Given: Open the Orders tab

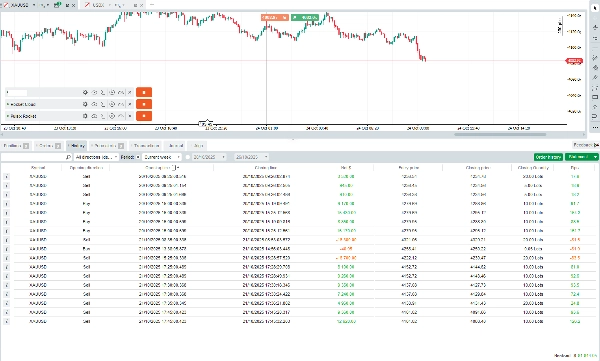Looking at the screenshot, I should tap(49, 145).
